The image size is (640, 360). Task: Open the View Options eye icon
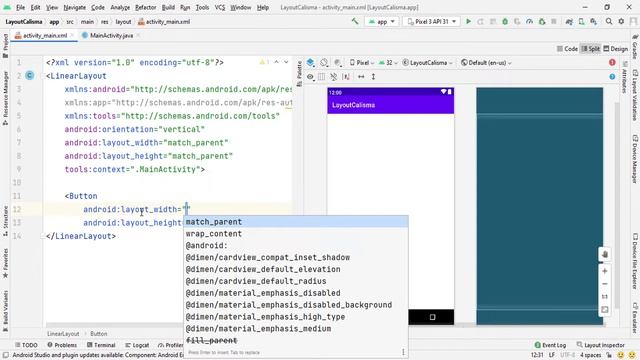(x=311, y=77)
